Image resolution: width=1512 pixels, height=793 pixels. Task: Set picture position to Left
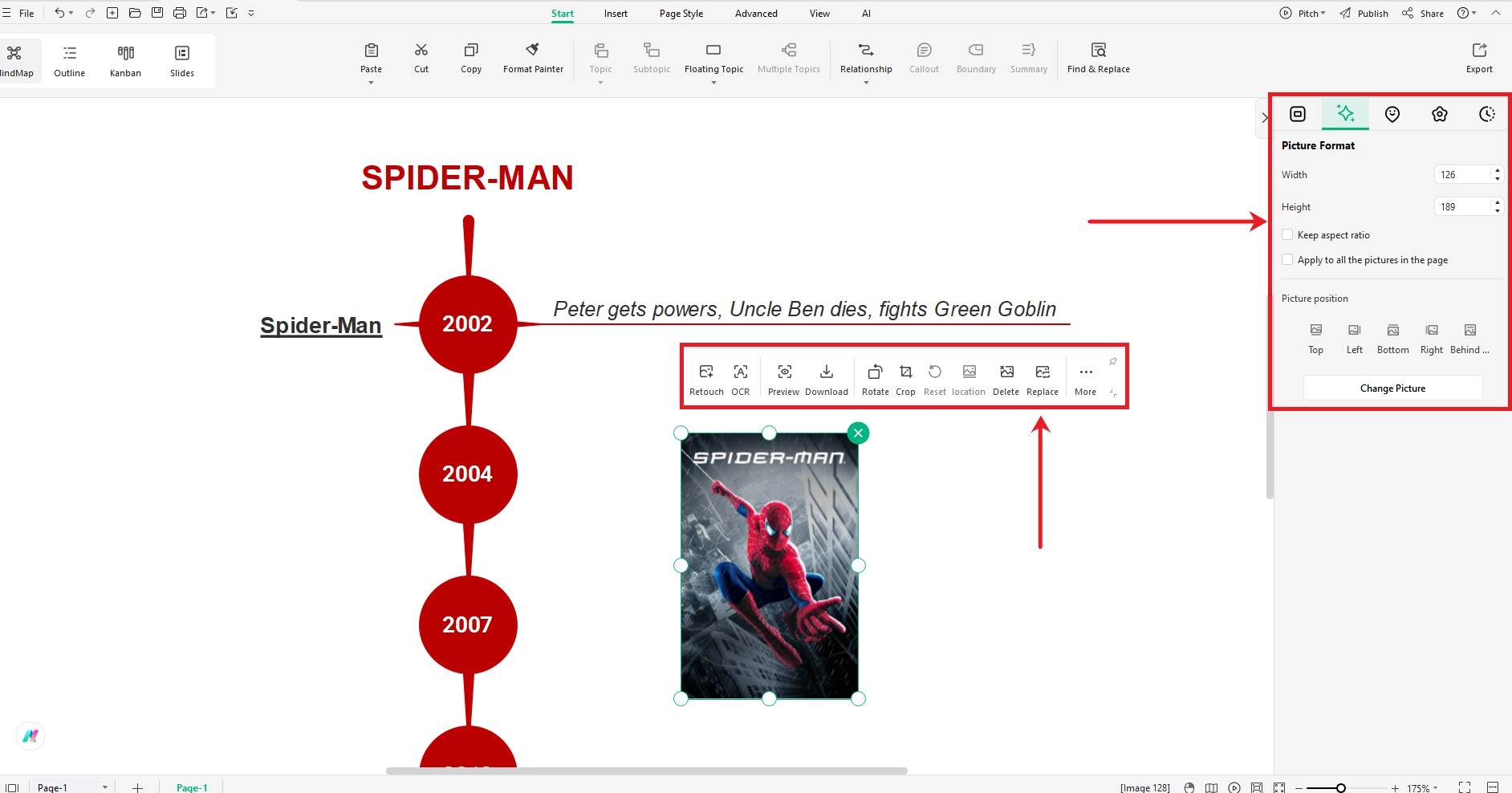click(x=1354, y=339)
